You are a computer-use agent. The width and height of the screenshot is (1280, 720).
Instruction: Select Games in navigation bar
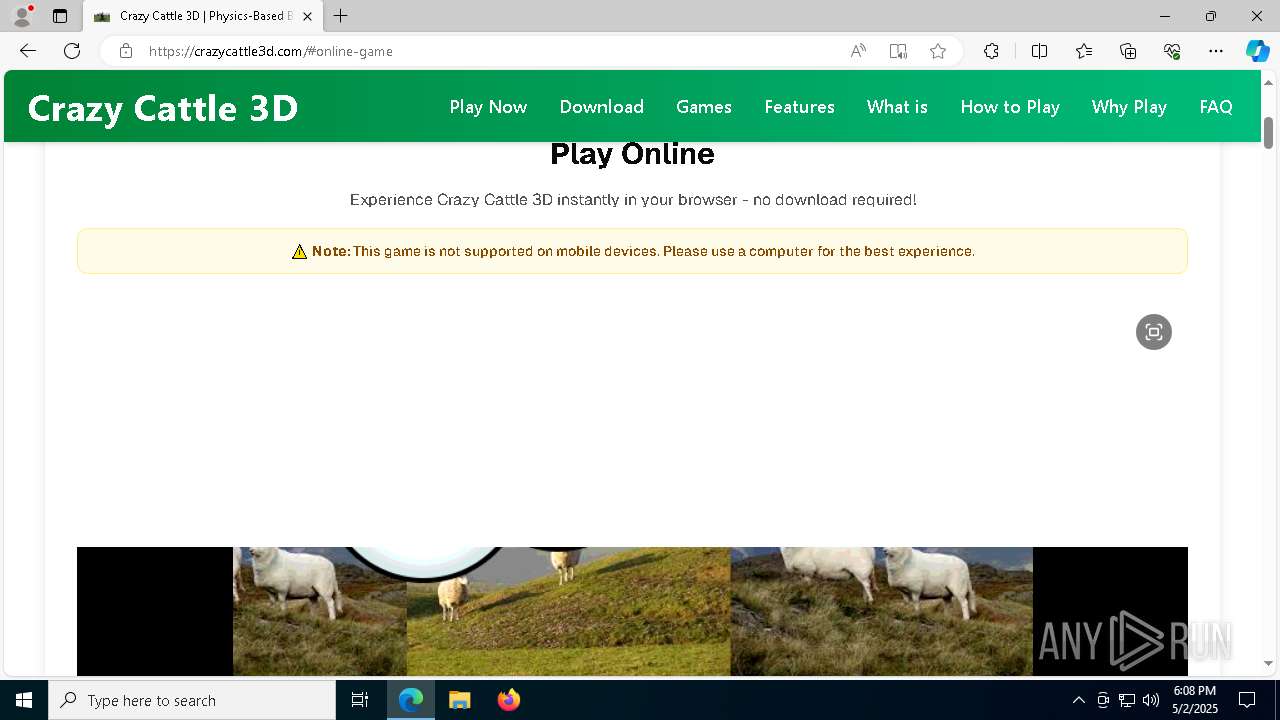[704, 107]
